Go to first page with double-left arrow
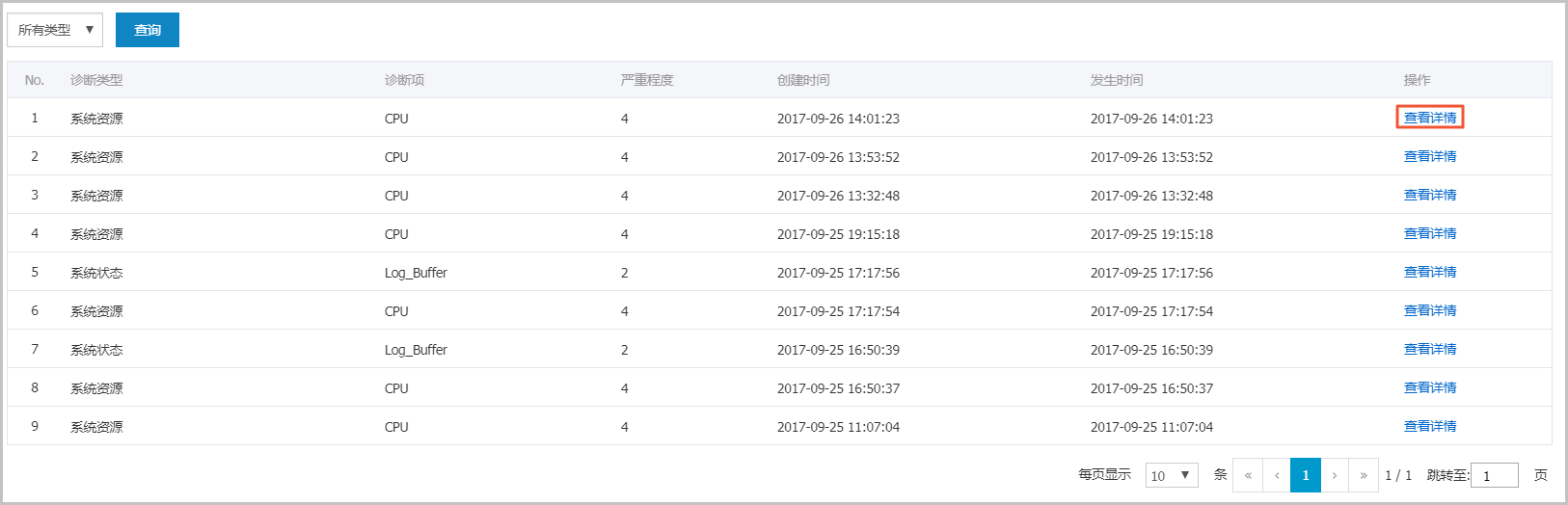The image size is (1568, 505). pos(1248,475)
